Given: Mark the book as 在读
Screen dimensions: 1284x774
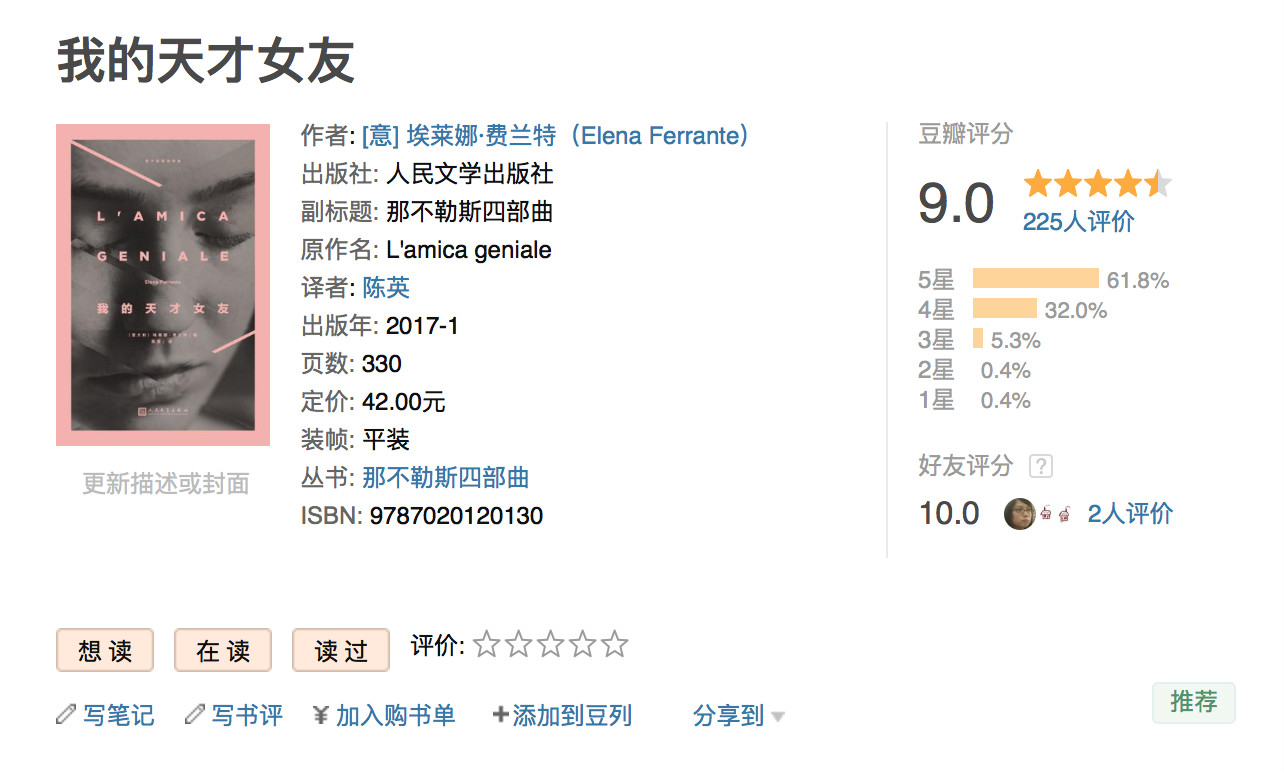Looking at the screenshot, I should coord(223,651).
